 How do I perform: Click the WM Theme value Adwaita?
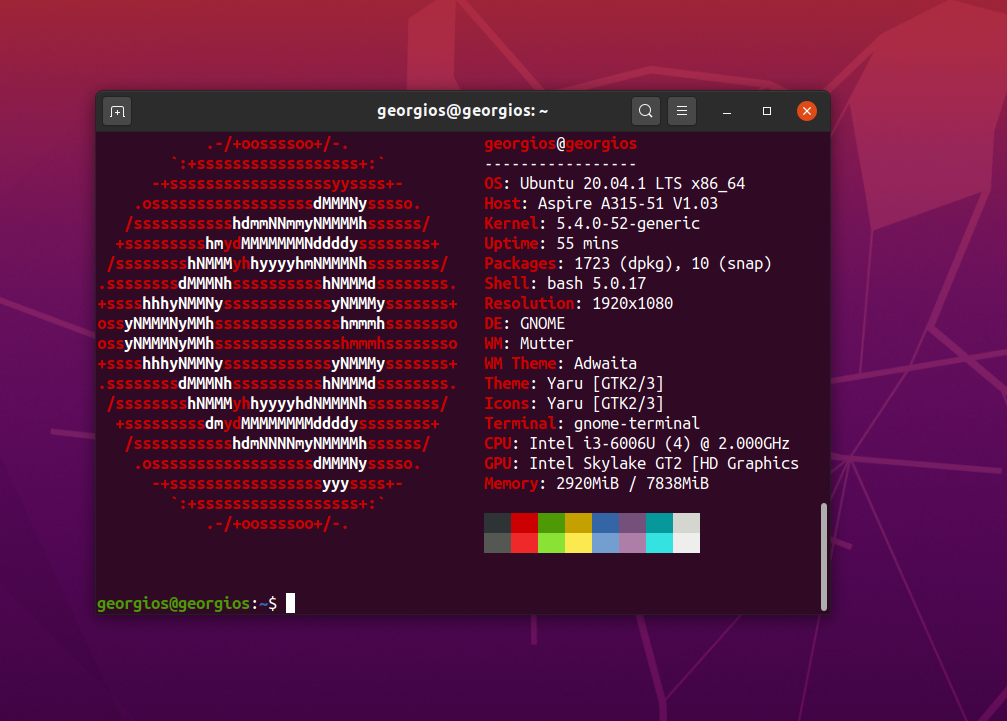pos(605,363)
